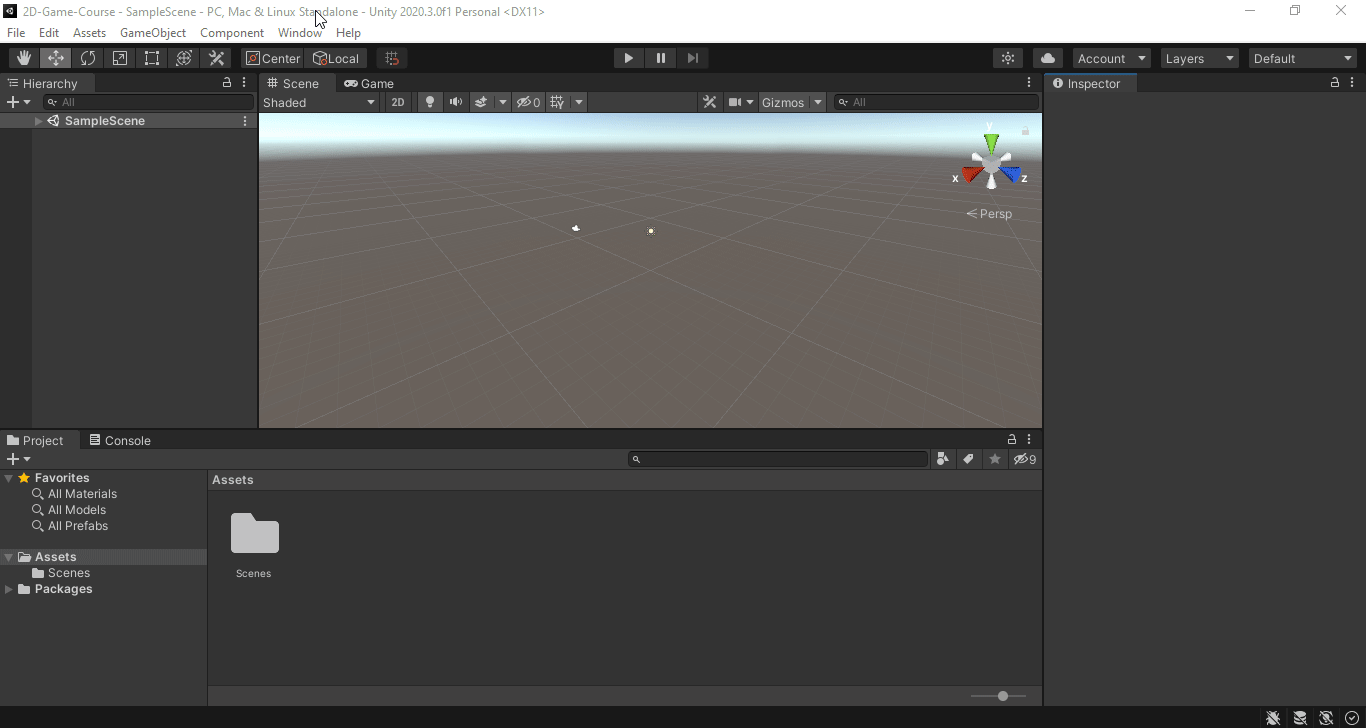Toggle hidden objects visibility in the Scene view
Screen dimensions: 1366x728
point(528,102)
